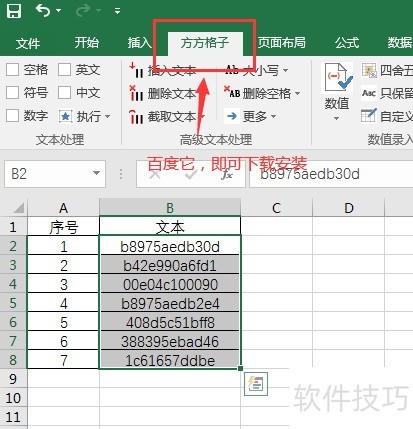The image size is (413, 429).
Task: Click the 截取文本 icon
Action: (137, 117)
